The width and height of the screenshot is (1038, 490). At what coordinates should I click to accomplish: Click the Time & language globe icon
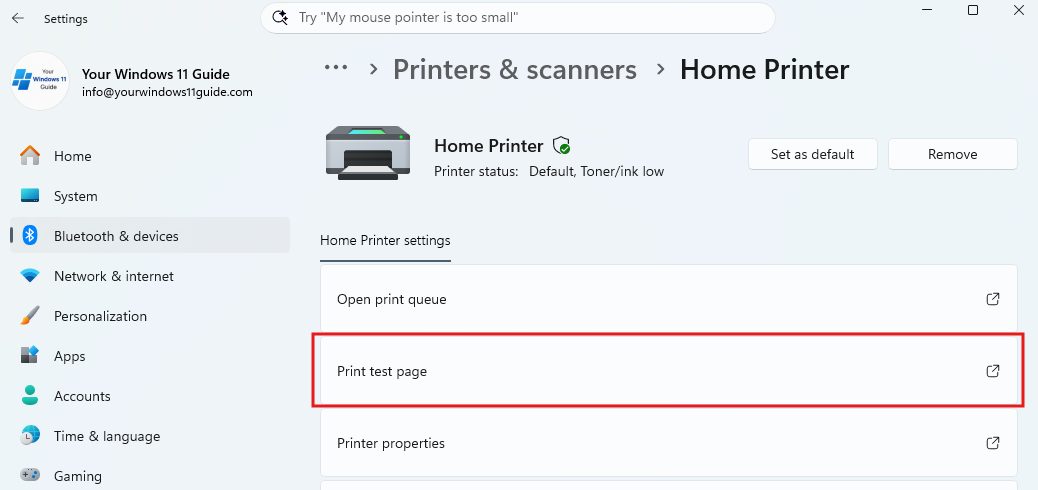[x=30, y=436]
